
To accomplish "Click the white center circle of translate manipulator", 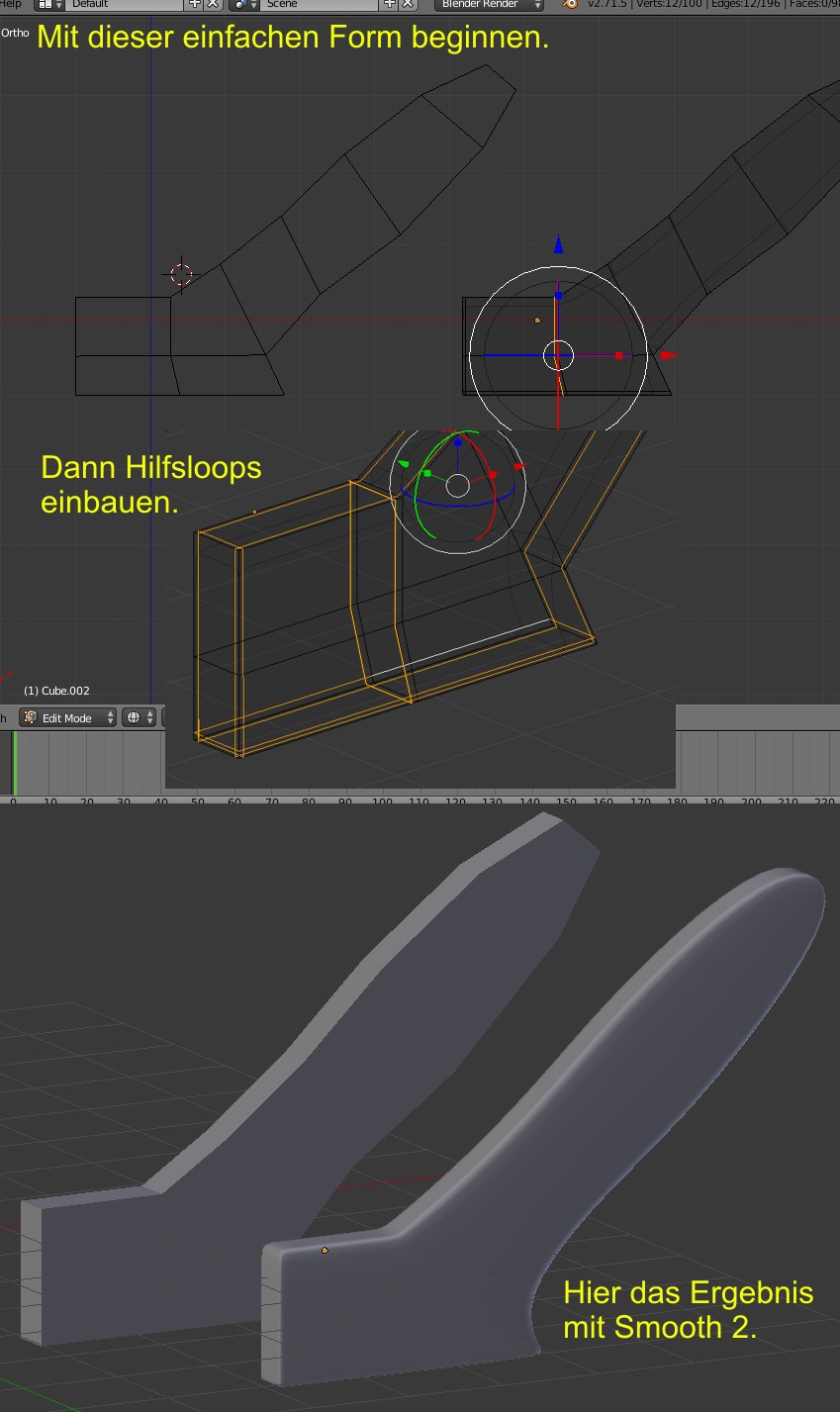I will pos(558,354).
